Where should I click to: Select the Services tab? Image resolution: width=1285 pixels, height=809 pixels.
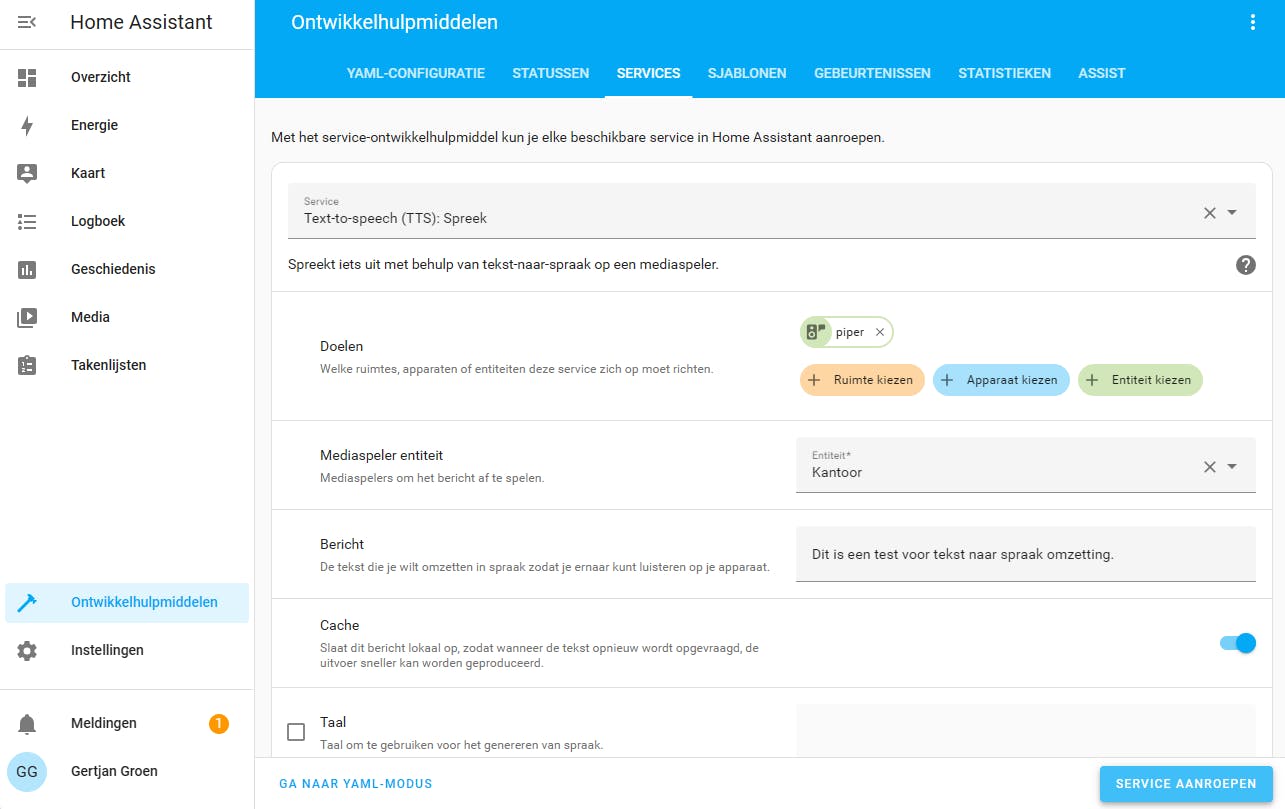point(649,73)
